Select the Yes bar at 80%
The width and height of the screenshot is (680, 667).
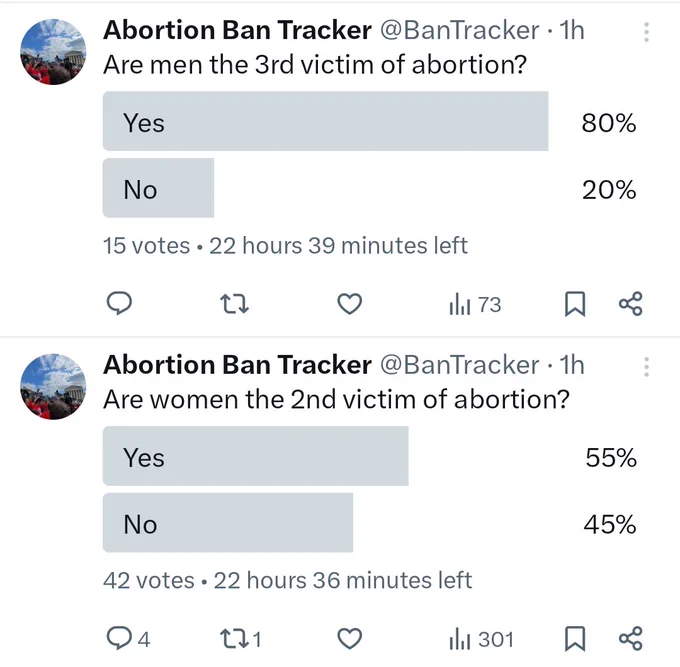325,121
